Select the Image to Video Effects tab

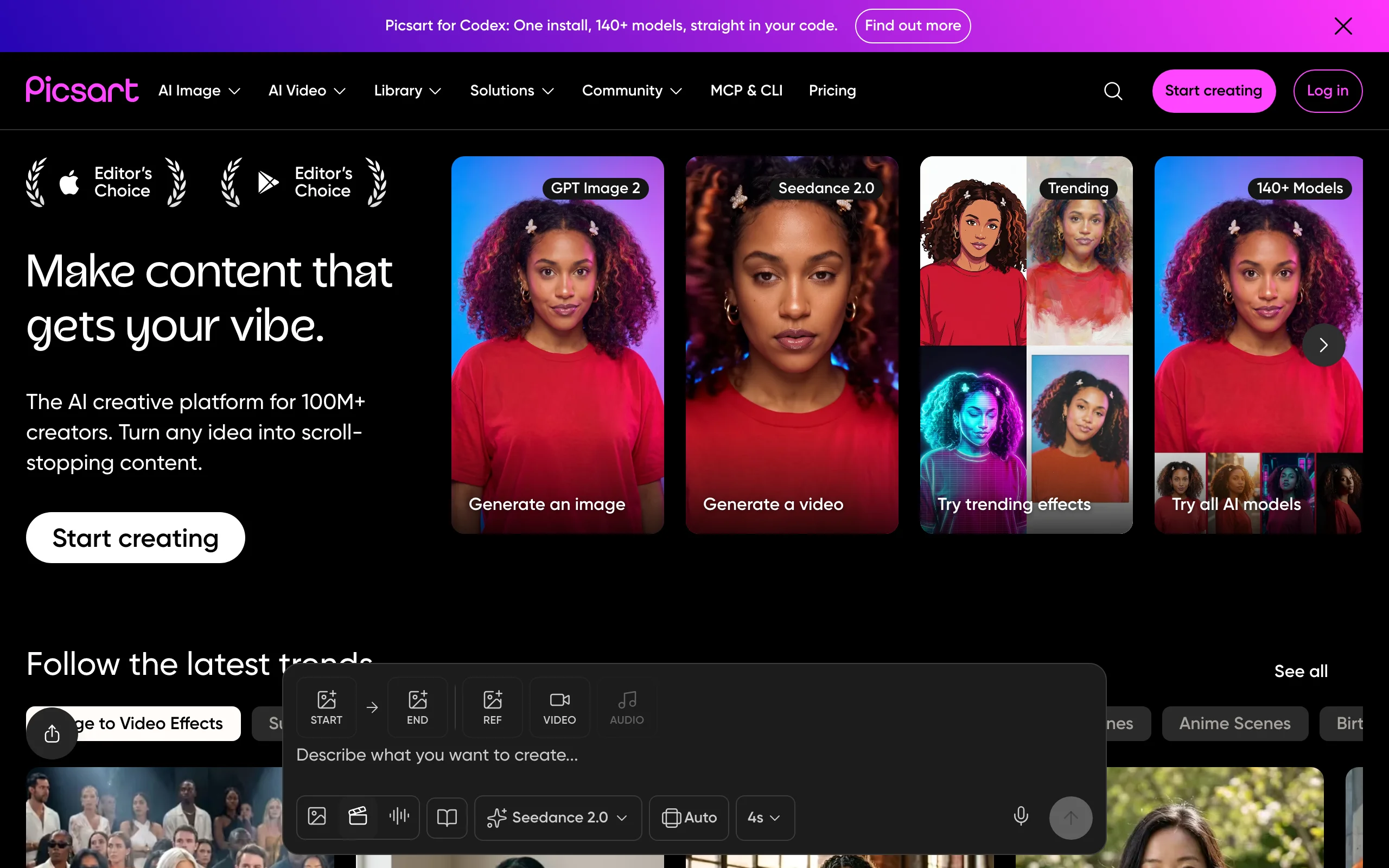tap(133, 723)
